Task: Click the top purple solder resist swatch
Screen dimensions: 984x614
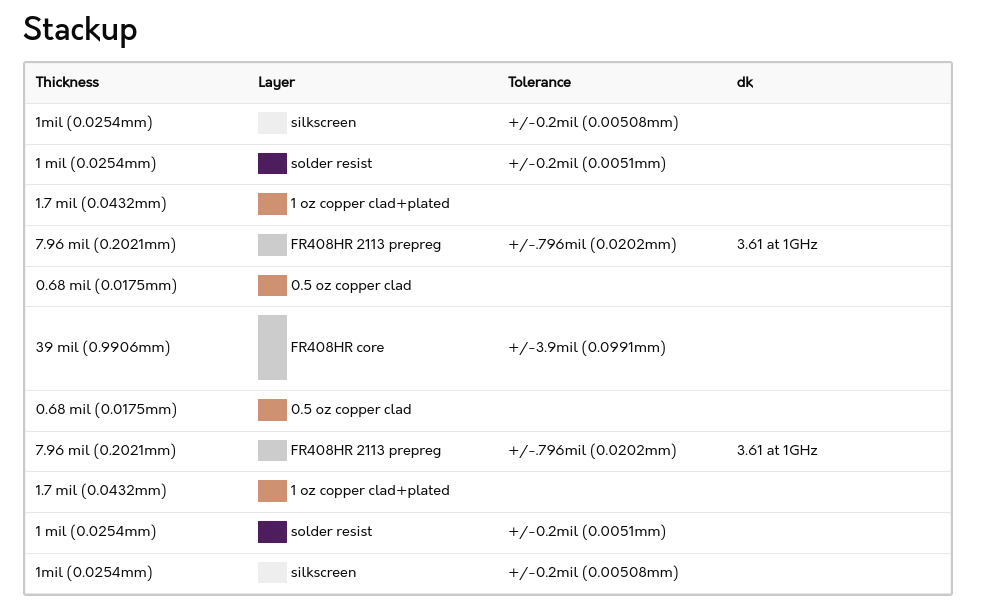Action: click(272, 163)
